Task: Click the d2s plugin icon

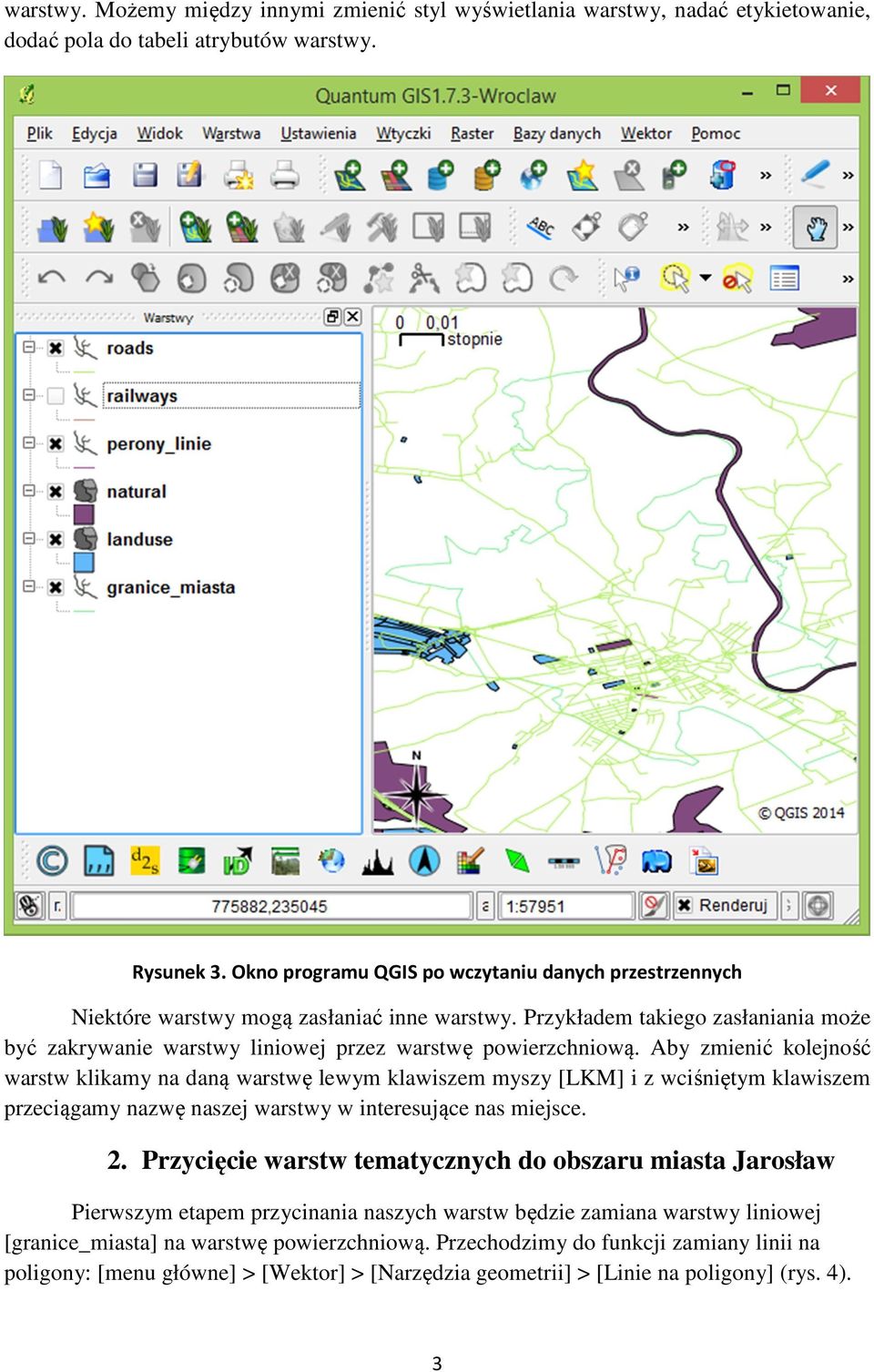Action: 145,860
